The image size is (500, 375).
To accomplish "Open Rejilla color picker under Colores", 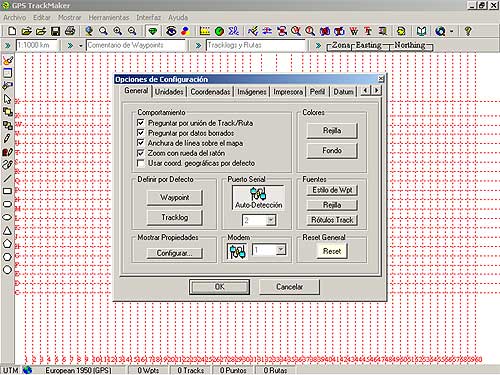I will click(332, 131).
